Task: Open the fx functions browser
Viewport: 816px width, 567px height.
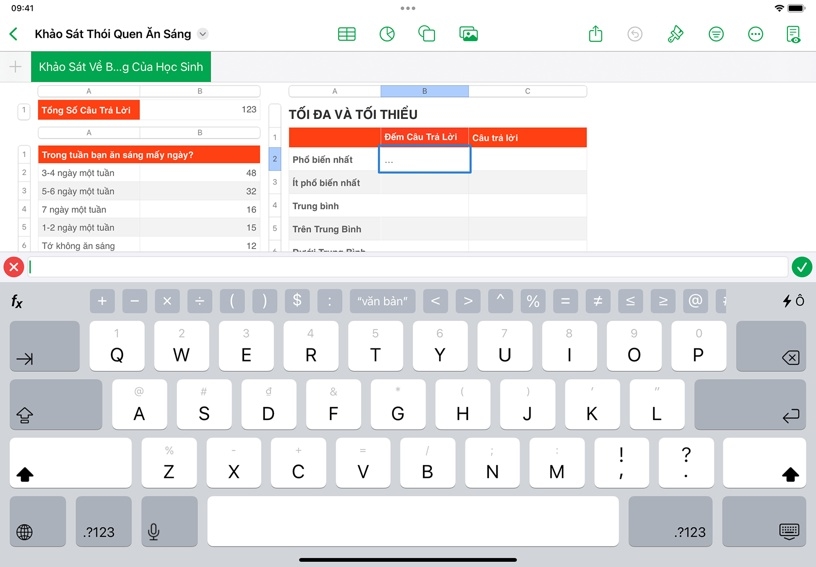Action: click(17, 301)
